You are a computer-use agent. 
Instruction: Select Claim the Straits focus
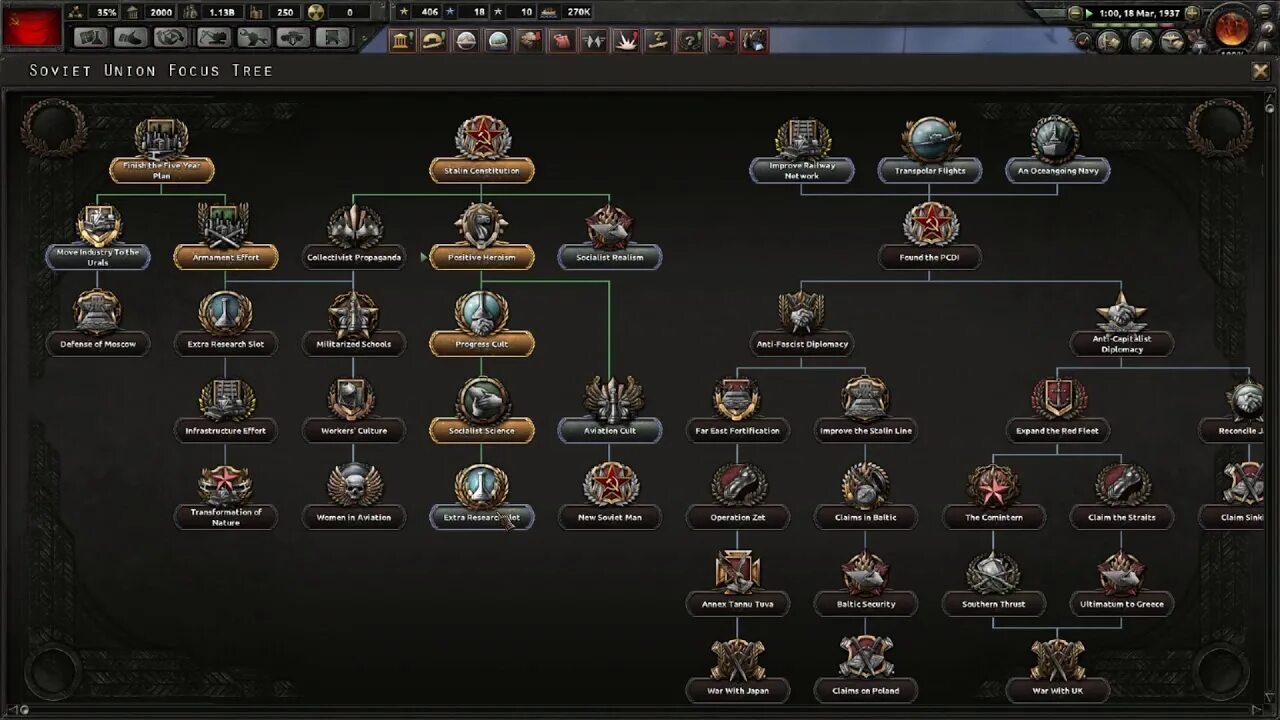(x=1122, y=498)
